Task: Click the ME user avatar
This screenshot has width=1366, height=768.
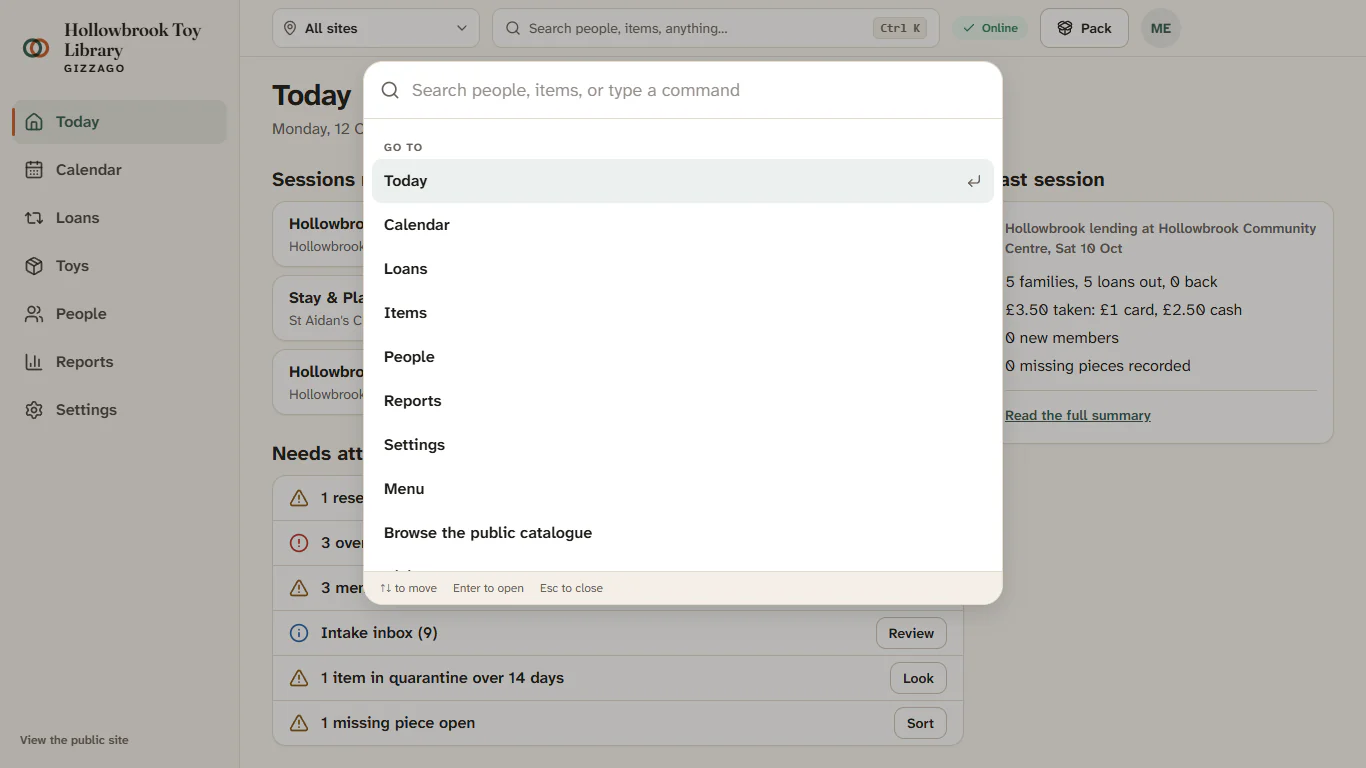Action: 1161,28
